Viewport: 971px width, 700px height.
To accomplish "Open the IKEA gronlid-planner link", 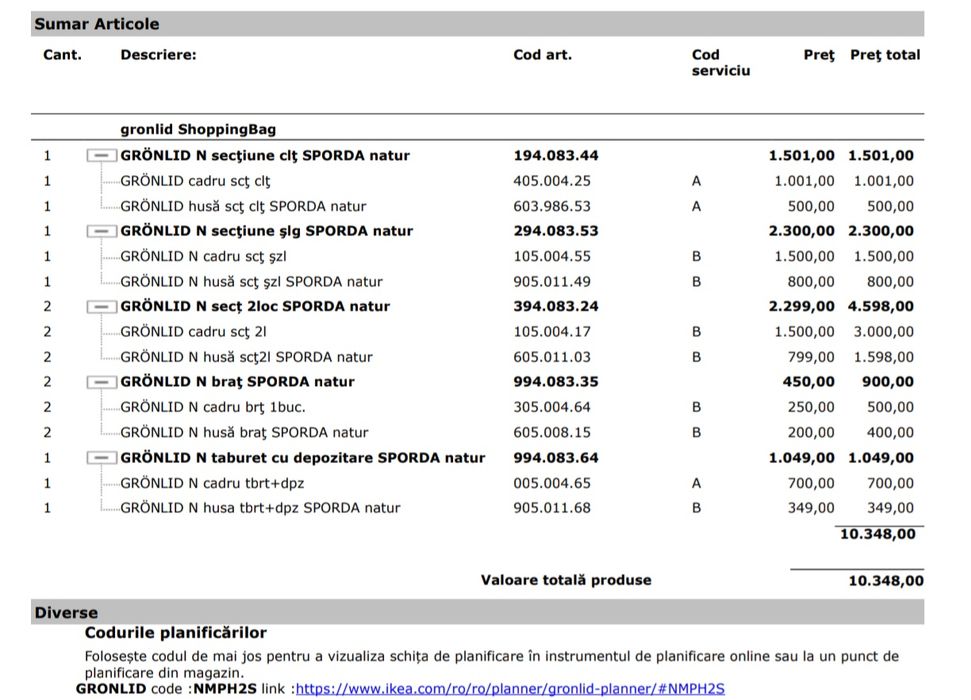I will [510, 688].
